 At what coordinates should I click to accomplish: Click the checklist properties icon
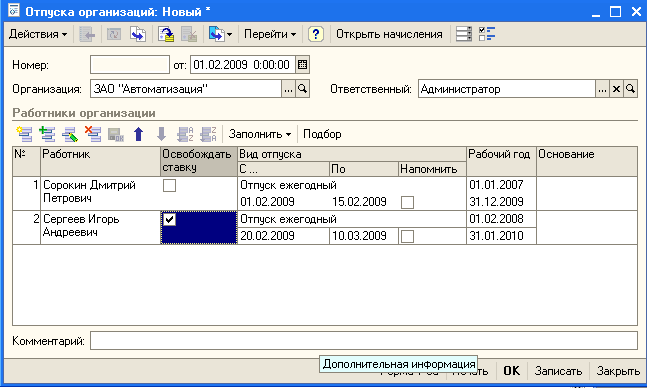pyautogui.click(x=487, y=34)
